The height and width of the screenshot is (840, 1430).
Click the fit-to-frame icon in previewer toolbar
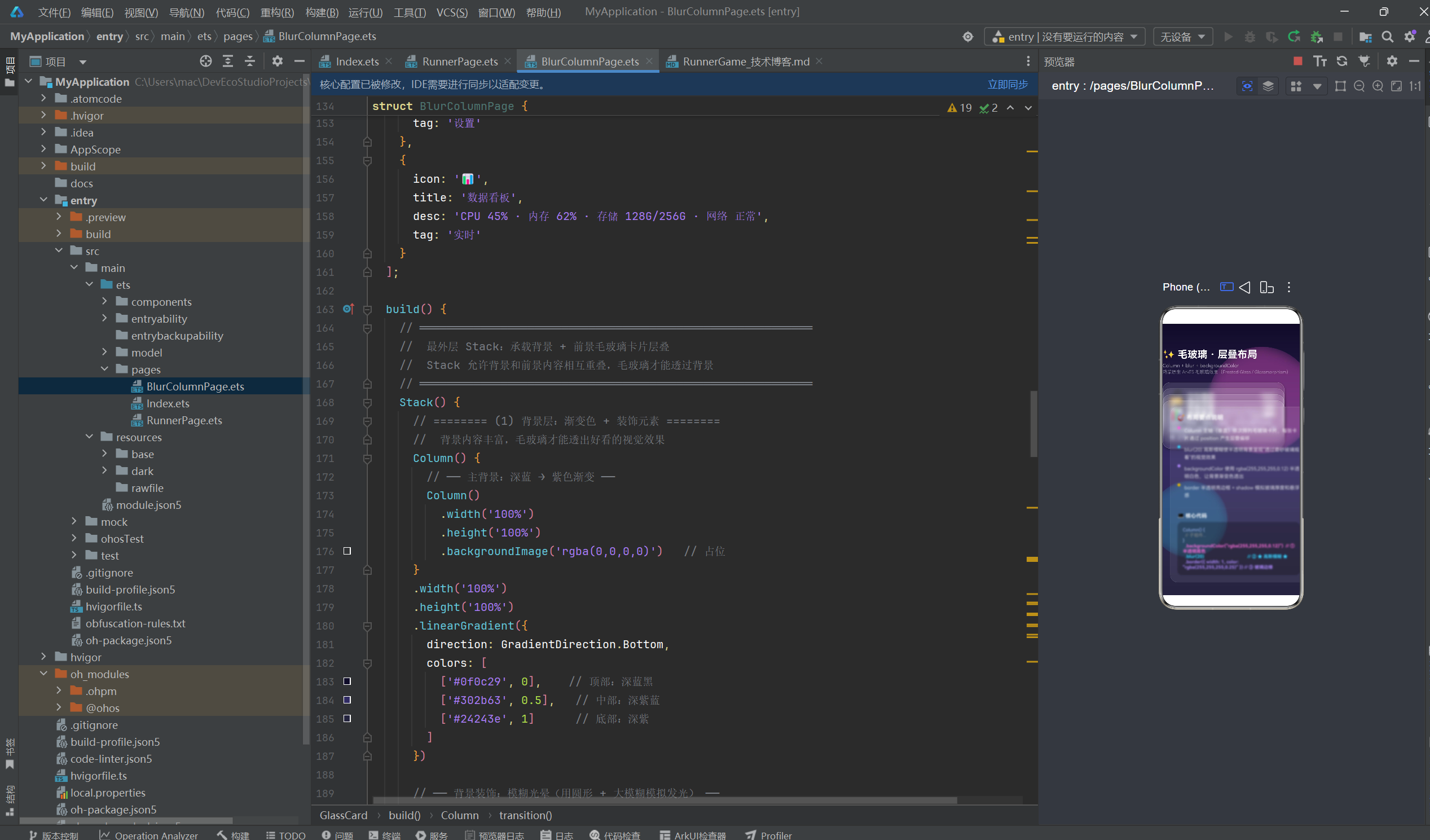(1340, 86)
